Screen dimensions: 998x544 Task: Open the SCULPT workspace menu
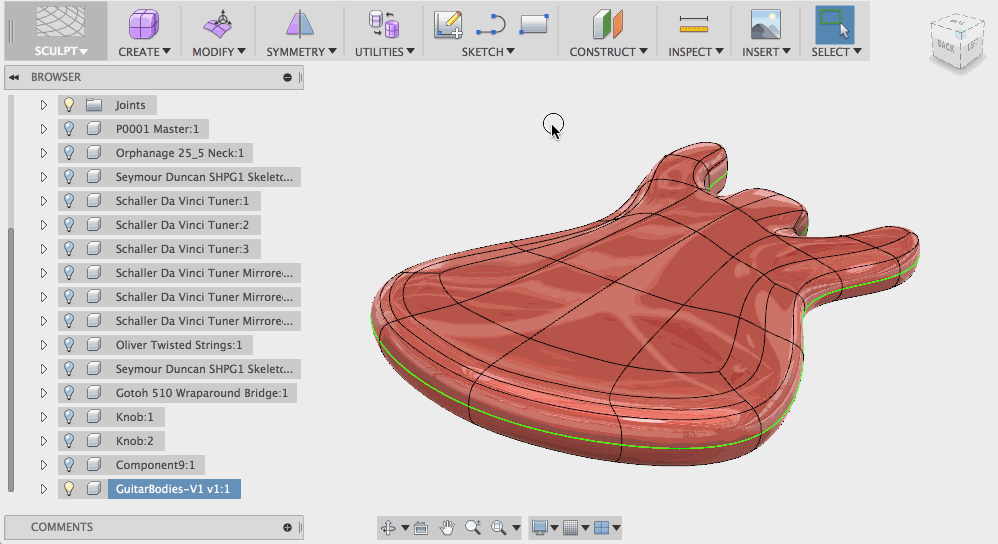(x=61, y=51)
